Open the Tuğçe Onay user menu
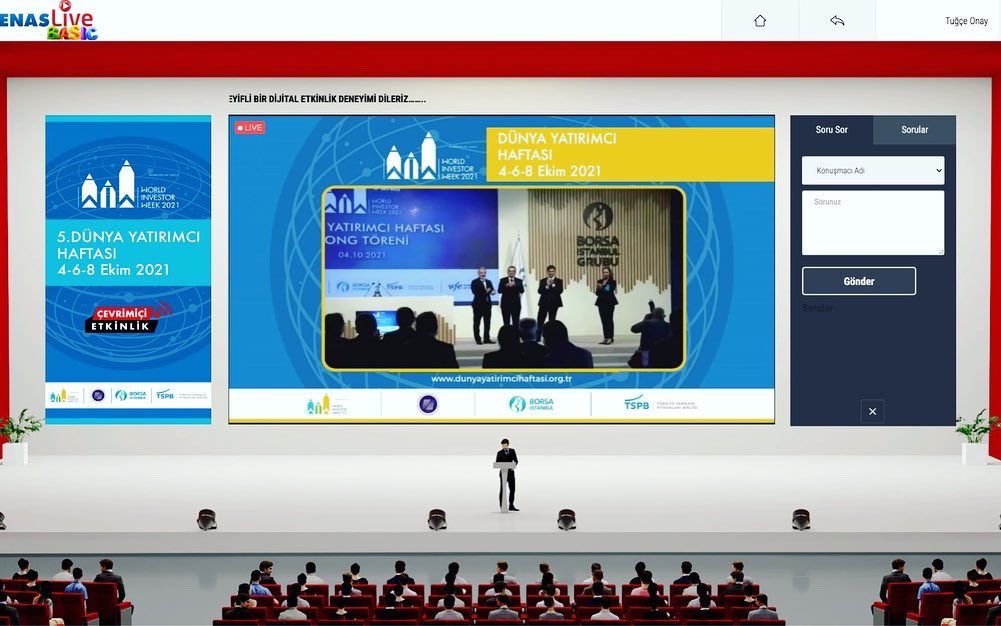 pos(966,21)
